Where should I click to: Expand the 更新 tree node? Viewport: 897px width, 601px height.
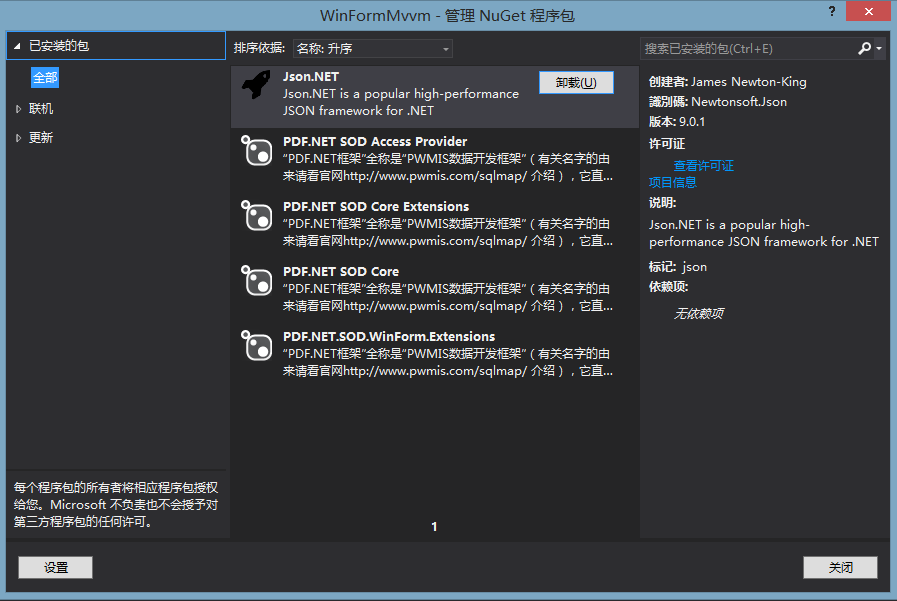[x=18, y=138]
